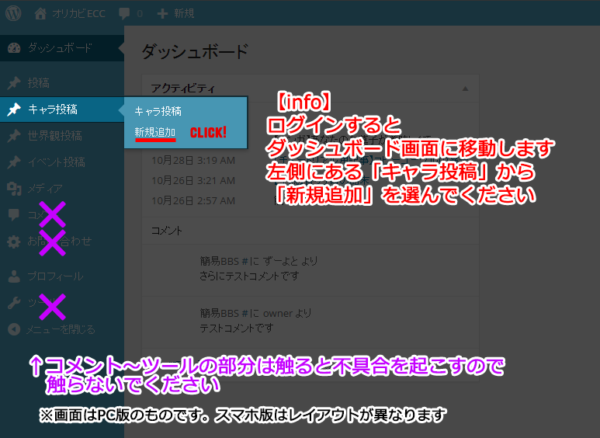Click the 簡易BBS link in owner comment
This screenshot has width=600, height=438.
219,313
